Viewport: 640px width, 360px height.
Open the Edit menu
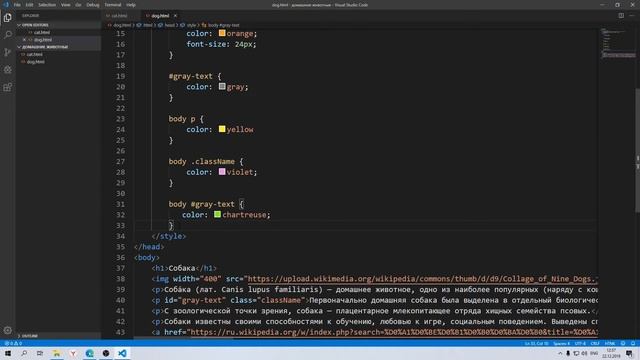pyautogui.click(x=29, y=5)
